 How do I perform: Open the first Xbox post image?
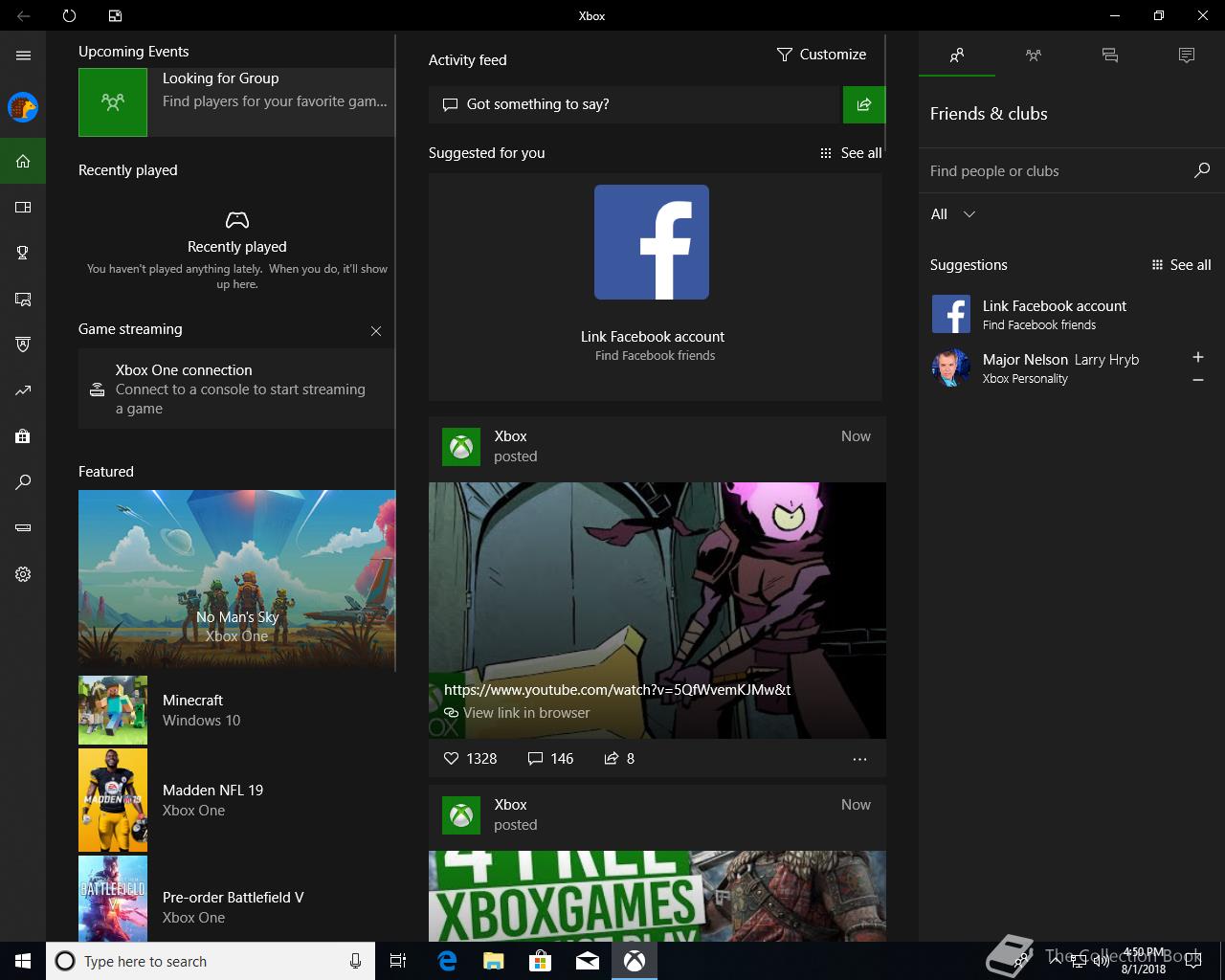tap(657, 611)
